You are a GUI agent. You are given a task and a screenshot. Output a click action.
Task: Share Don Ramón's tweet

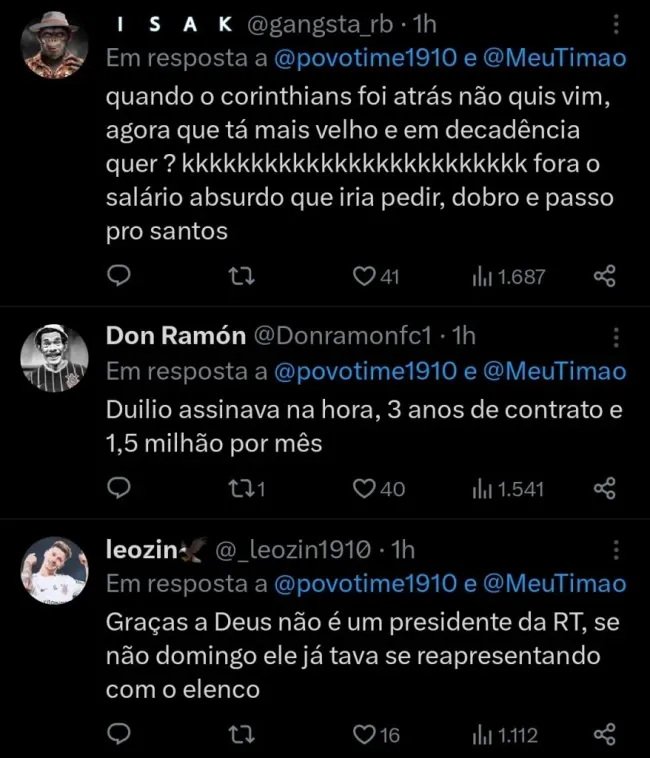pos(604,488)
